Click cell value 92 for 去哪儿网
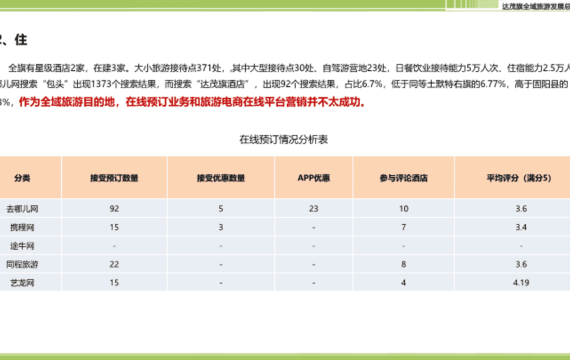Viewport: 570px width, 360px height. [114, 209]
